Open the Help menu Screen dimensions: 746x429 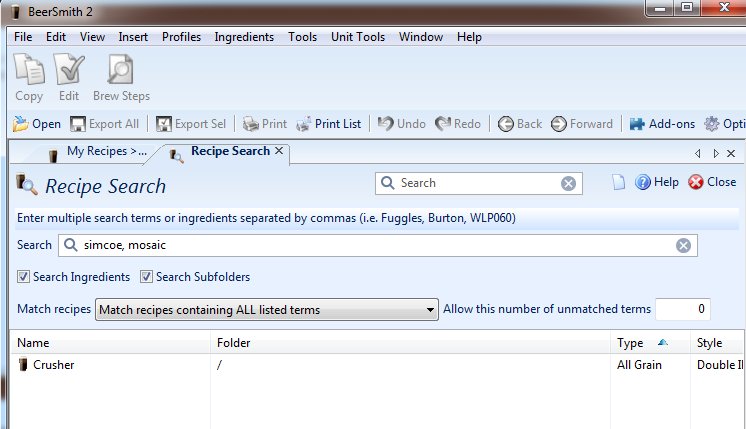(469, 37)
